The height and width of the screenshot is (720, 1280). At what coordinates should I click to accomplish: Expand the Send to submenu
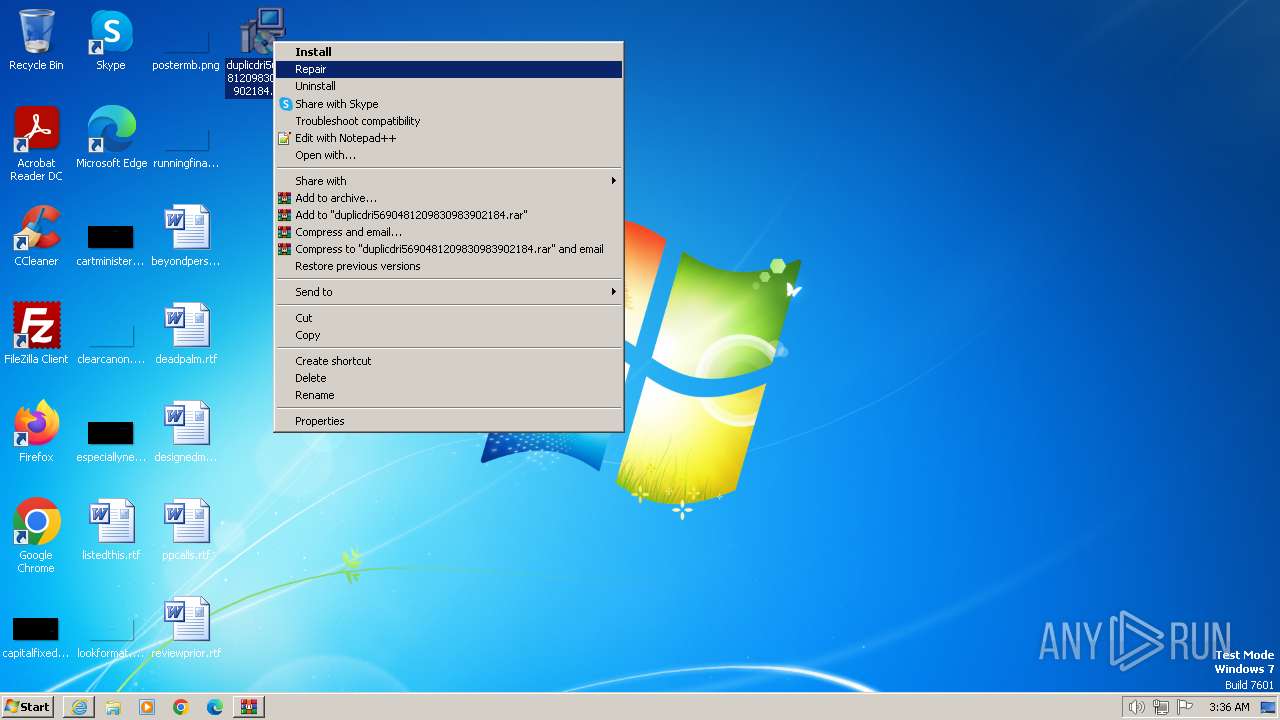[449, 292]
